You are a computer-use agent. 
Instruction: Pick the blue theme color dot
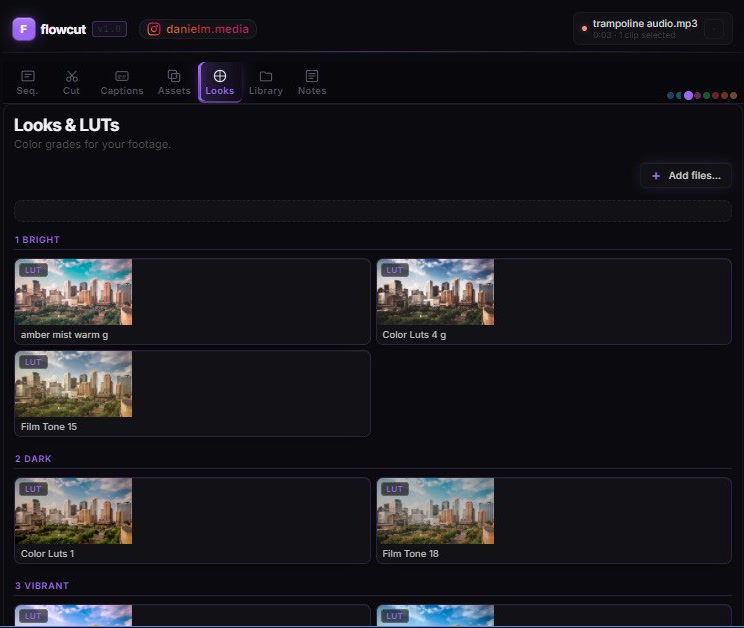pyautogui.click(x=670, y=95)
